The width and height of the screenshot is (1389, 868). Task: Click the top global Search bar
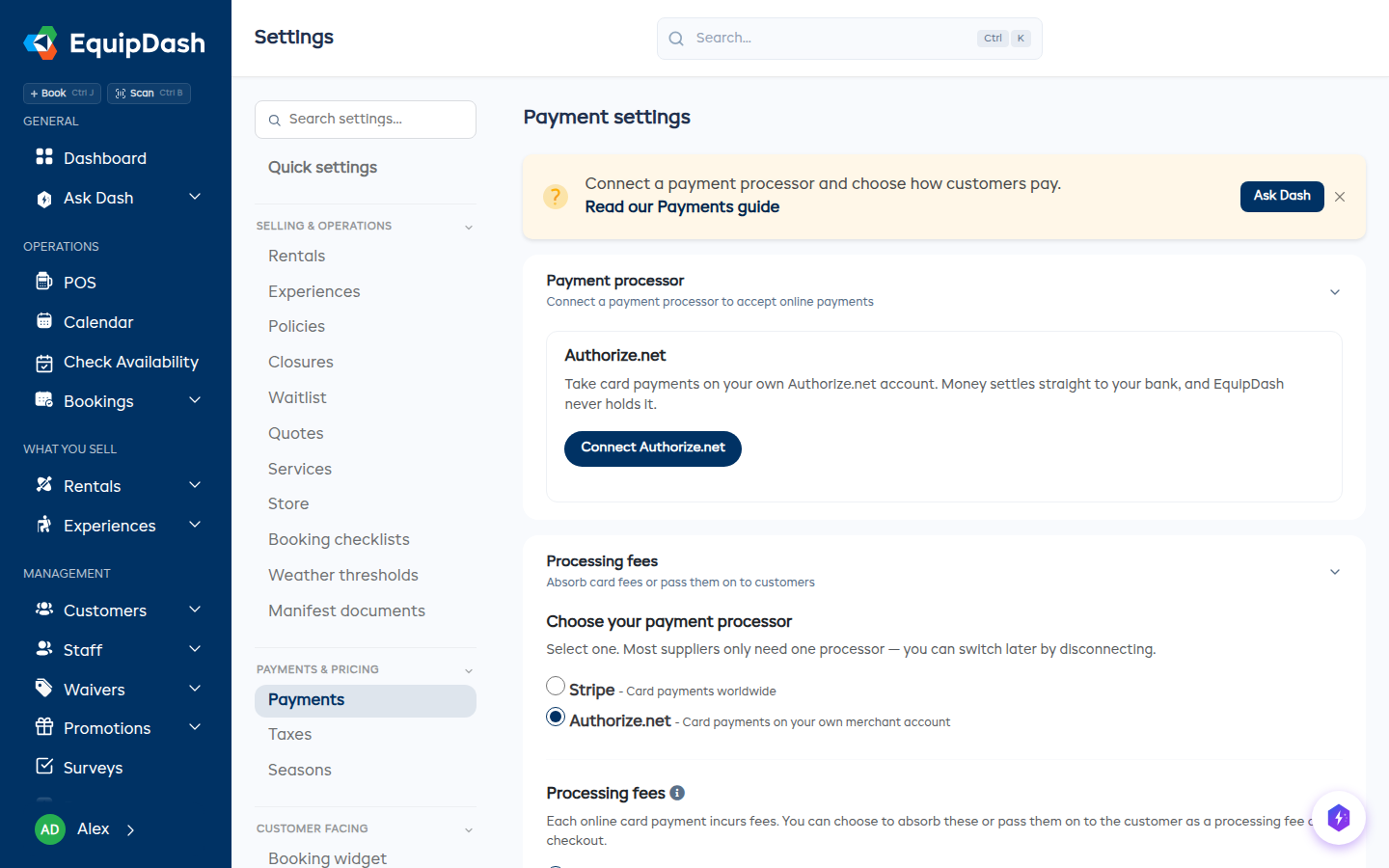click(850, 39)
